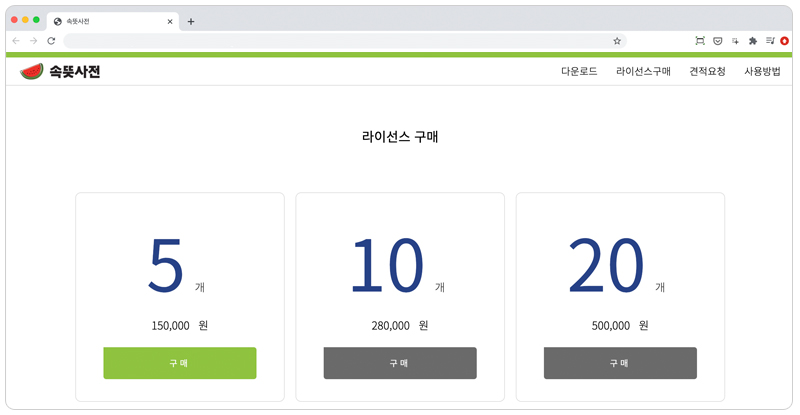Open the 견적요청 page
800x415 pixels.
(707, 71)
